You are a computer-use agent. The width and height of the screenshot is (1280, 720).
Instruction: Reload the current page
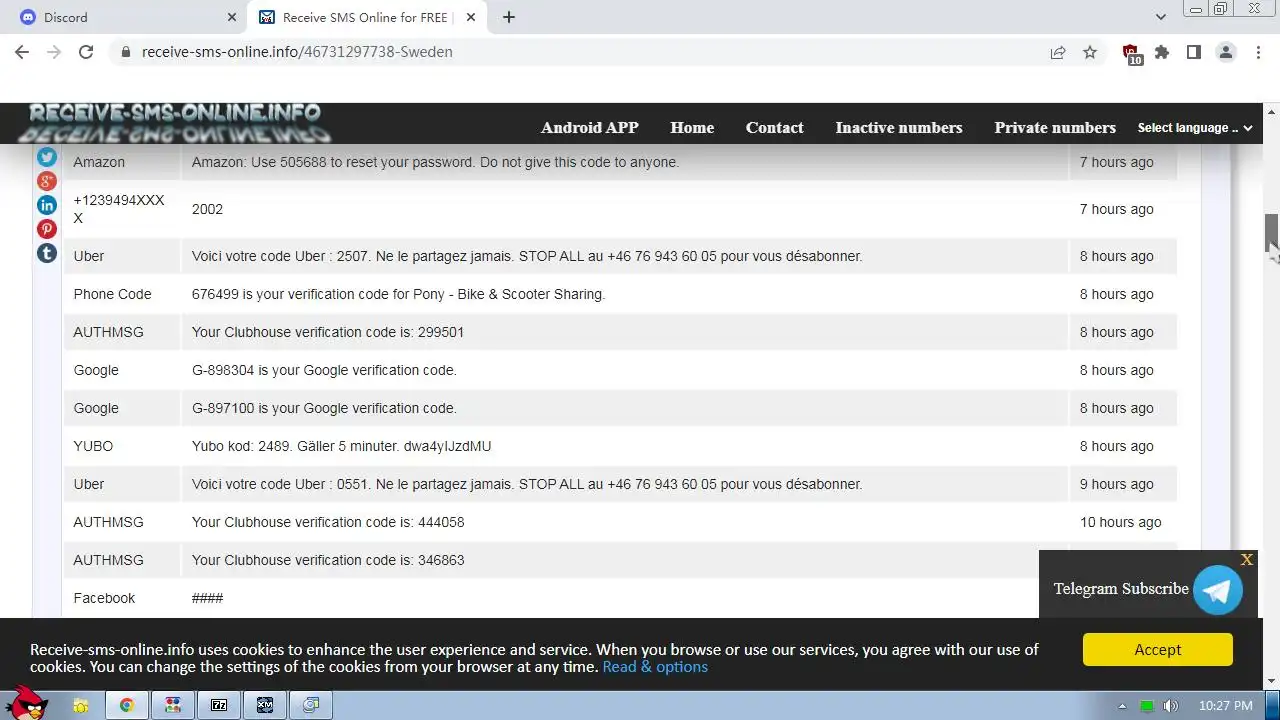tap(86, 52)
